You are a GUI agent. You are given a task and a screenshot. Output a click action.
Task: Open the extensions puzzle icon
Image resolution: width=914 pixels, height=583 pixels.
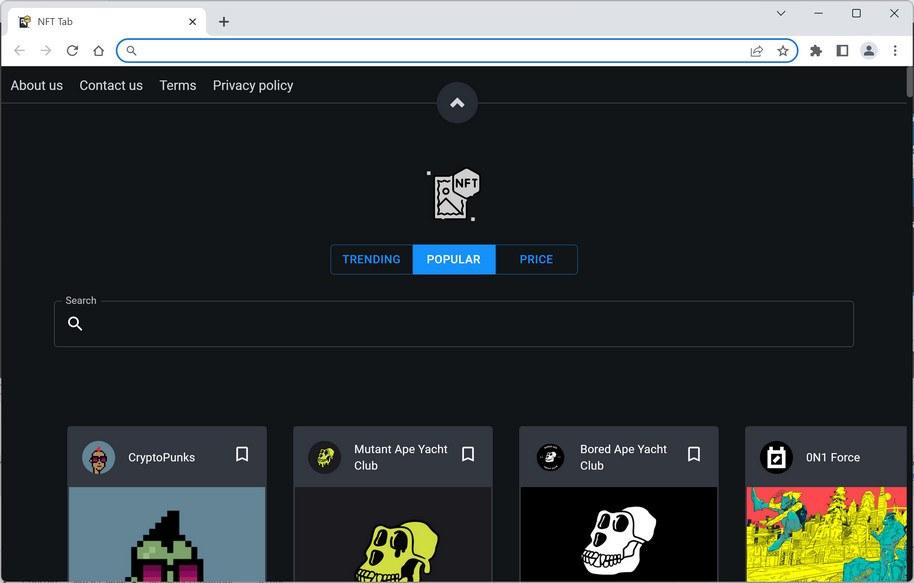pyautogui.click(x=816, y=51)
